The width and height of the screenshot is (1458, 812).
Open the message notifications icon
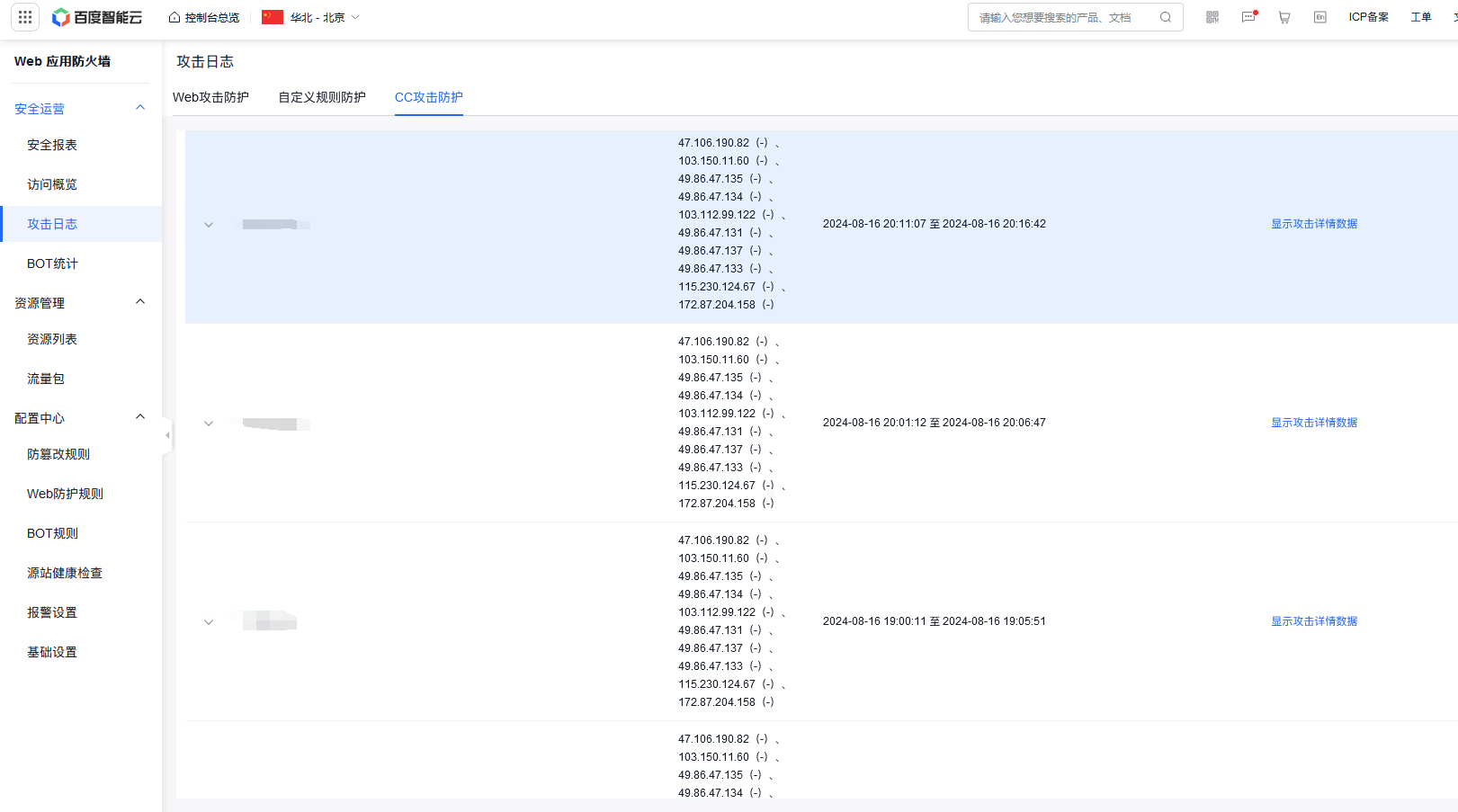[1248, 17]
